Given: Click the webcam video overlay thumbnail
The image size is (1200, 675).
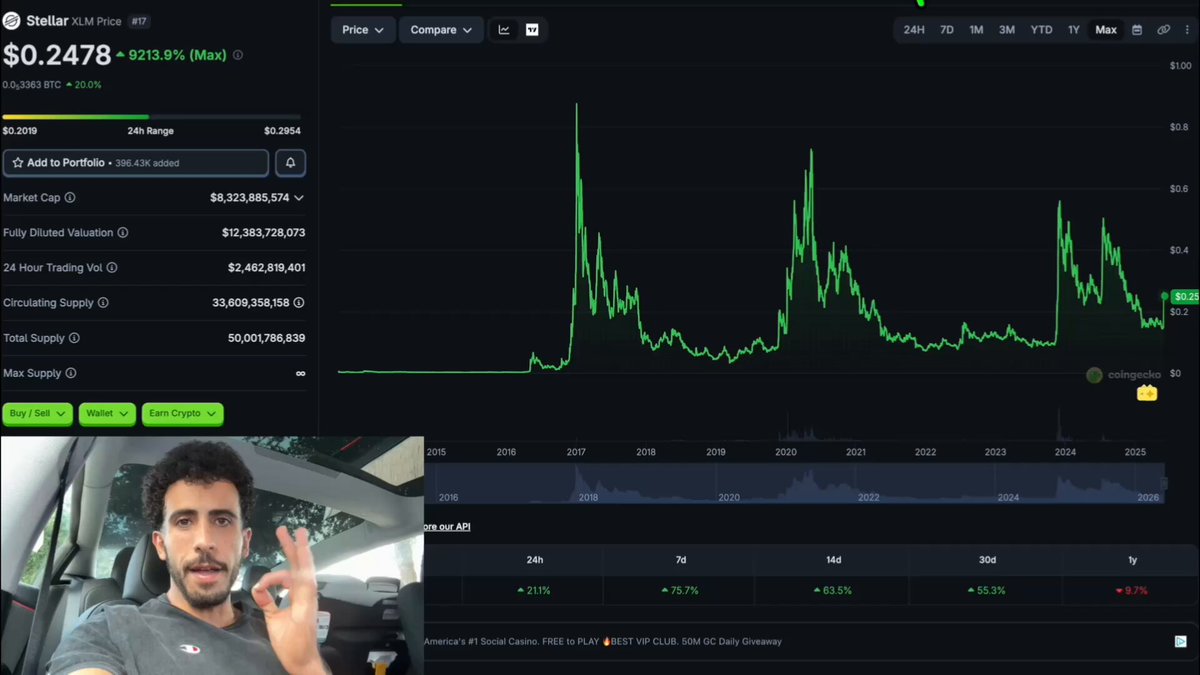Looking at the screenshot, I should (x=211, y=555).
